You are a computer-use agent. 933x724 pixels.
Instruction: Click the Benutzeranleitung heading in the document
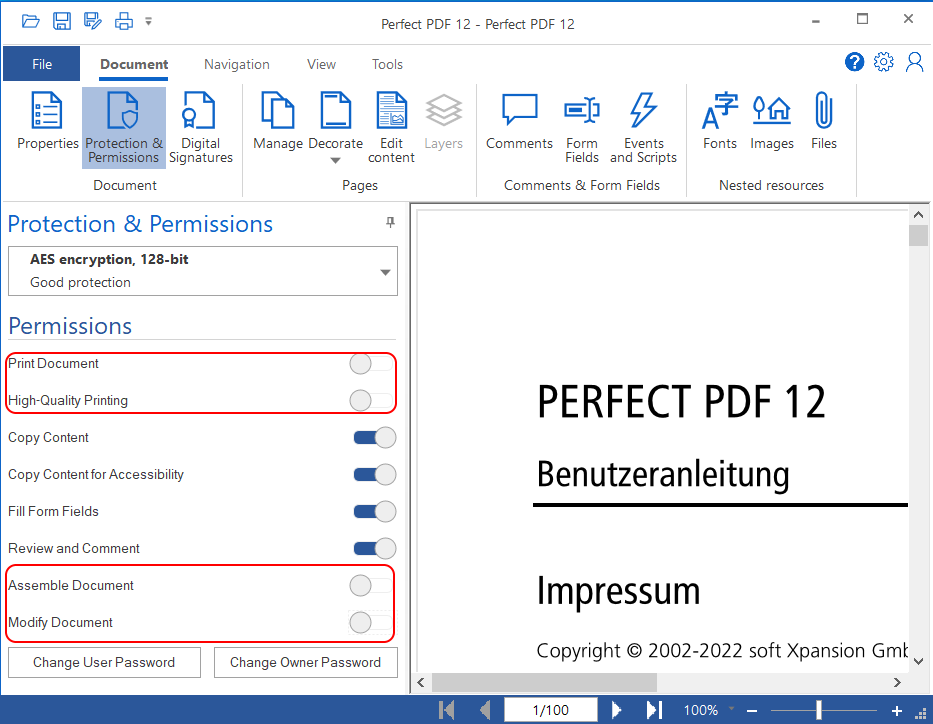(x=663, y=475)
